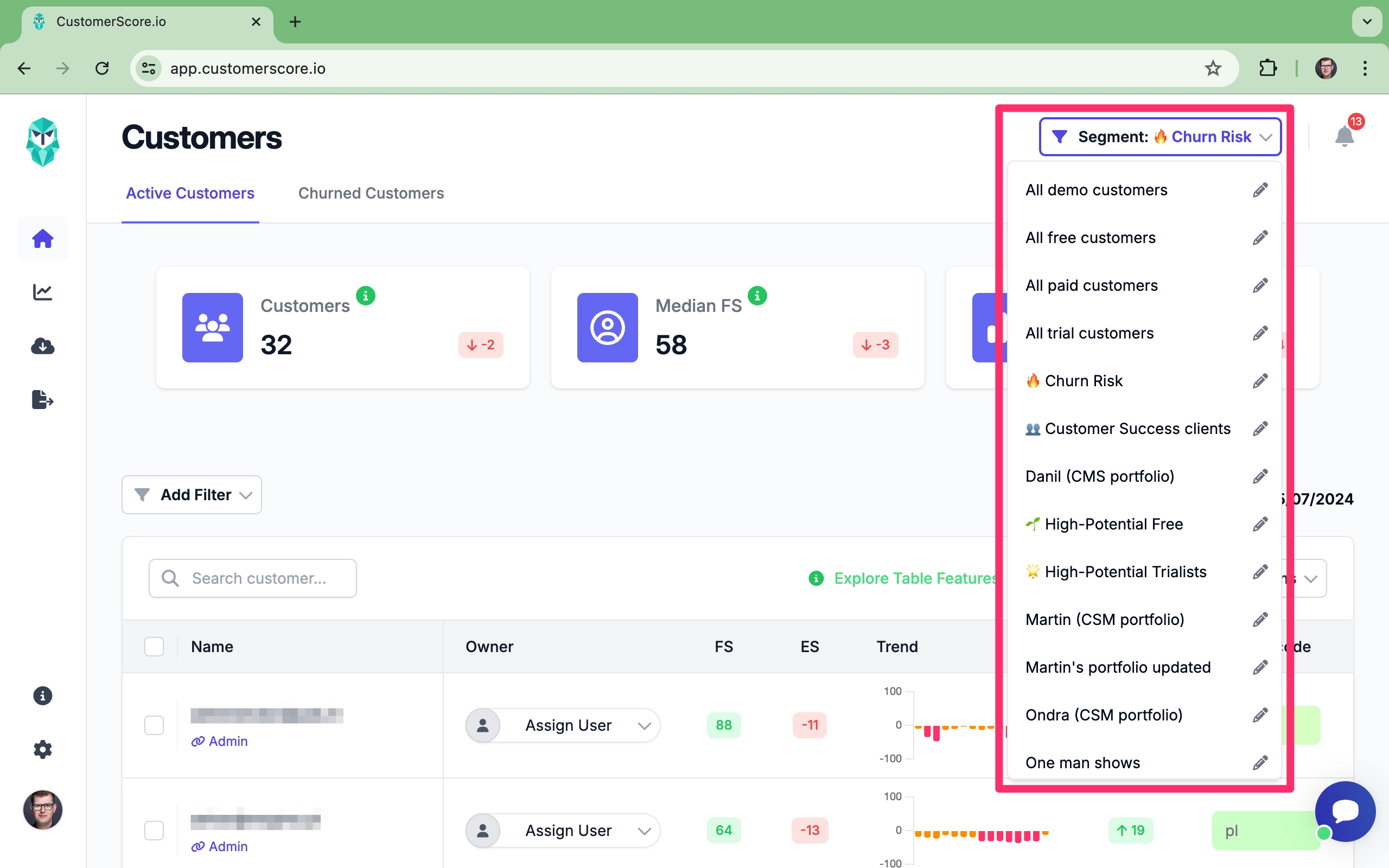Toggle the first customer row checkbox
1389x868 pixels.
pyautogui.click(x=154, y=725)
